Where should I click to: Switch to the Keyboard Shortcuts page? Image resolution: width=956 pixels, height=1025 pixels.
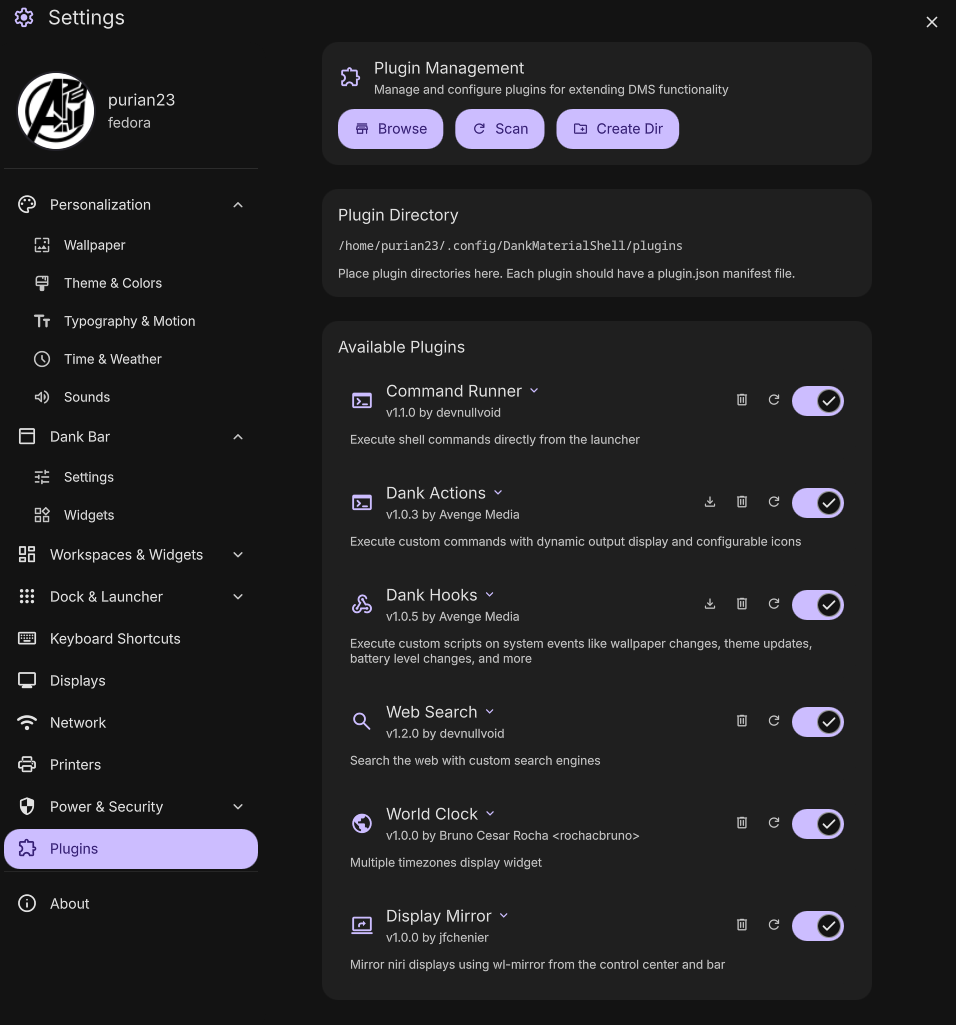point(115,638)
